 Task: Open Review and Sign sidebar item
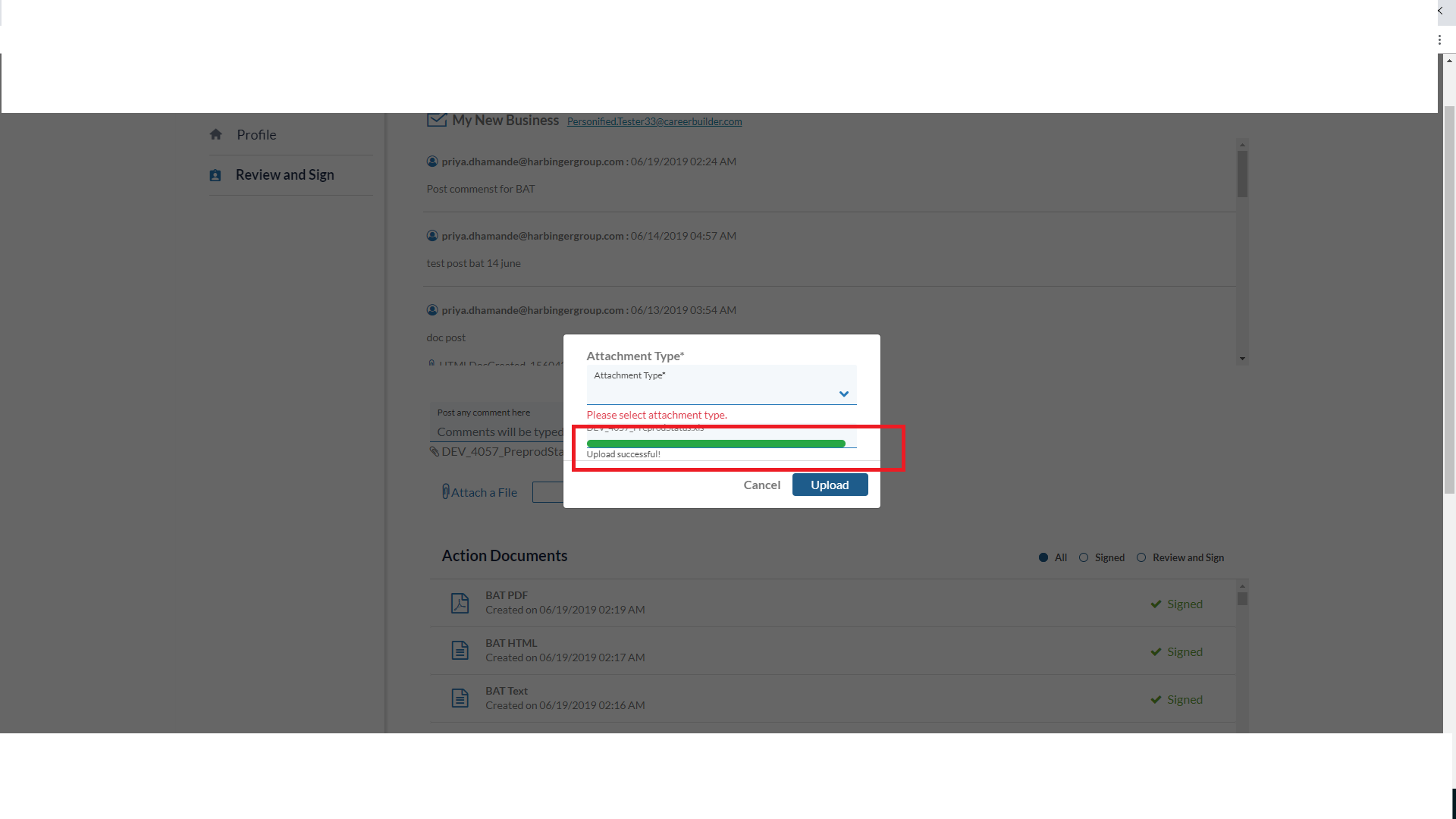[284, 175]
